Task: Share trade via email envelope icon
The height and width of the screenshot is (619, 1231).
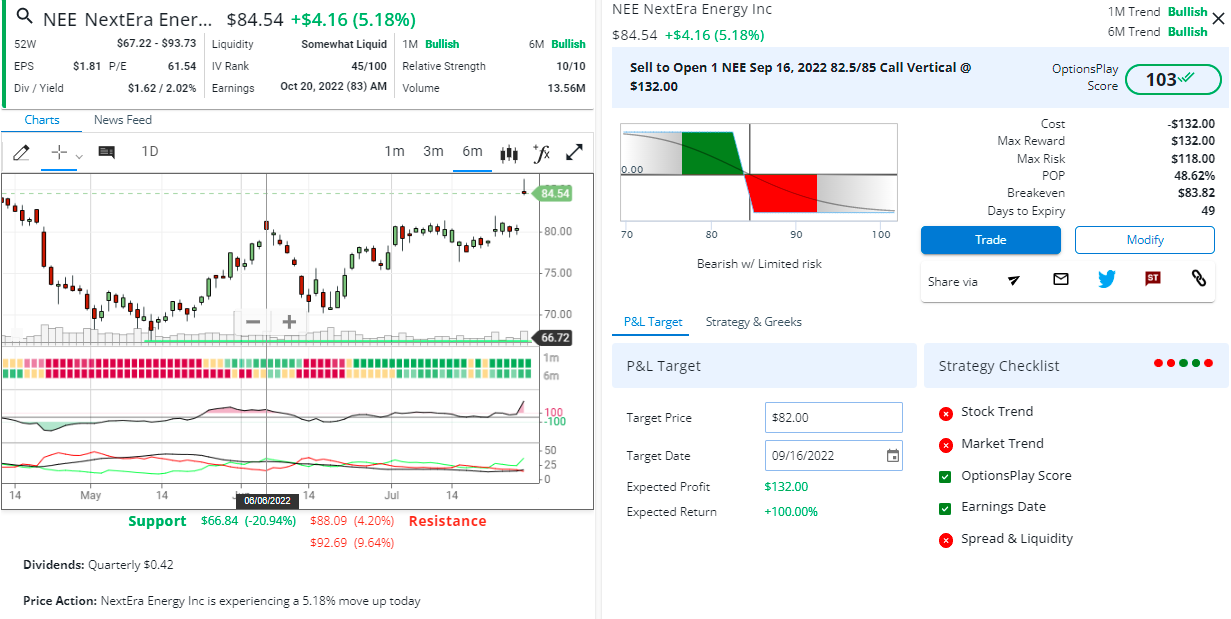Action: tap(1061, 279)
